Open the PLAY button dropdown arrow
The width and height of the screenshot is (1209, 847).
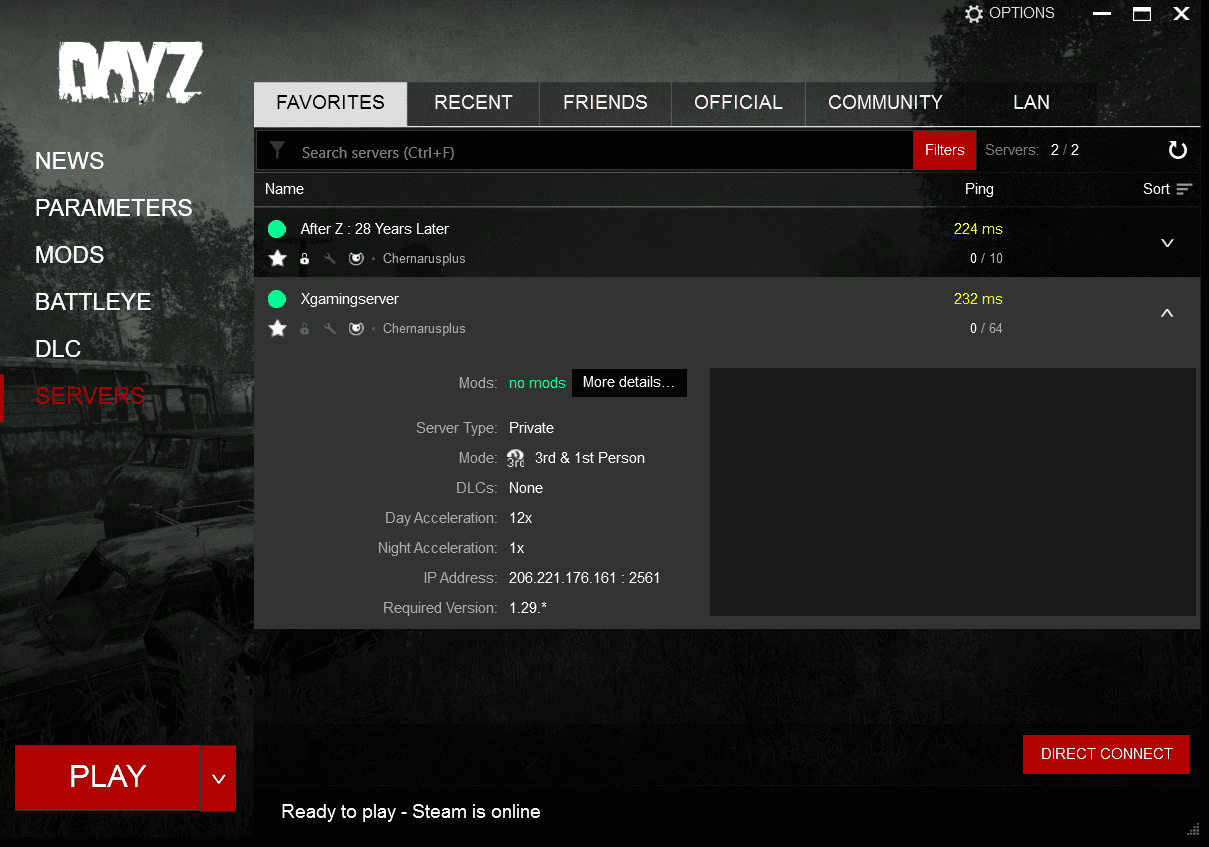coord(218,778)
